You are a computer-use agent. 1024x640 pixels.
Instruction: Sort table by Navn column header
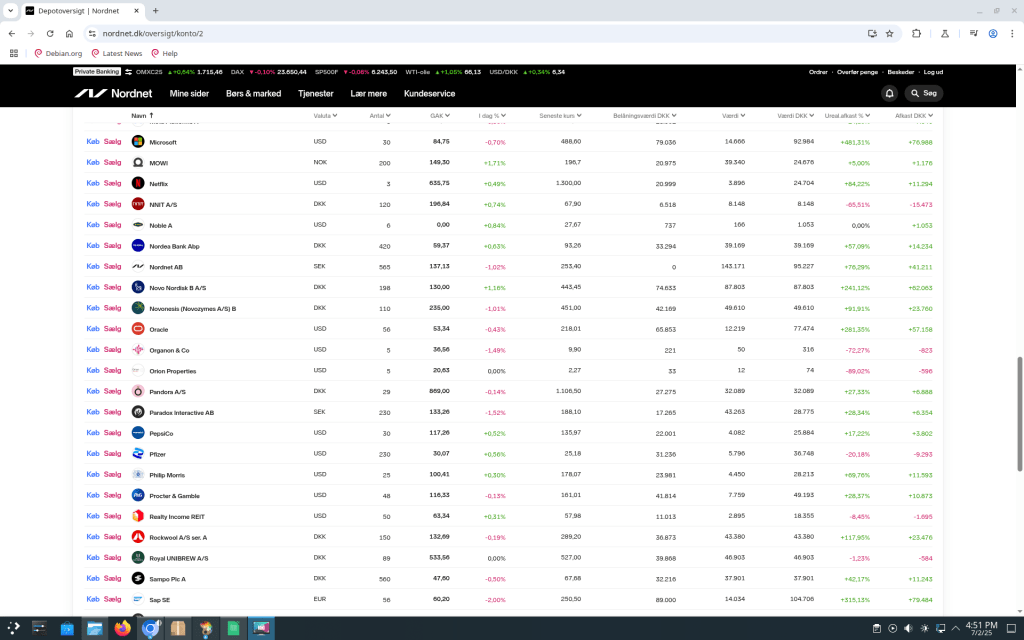140,115
